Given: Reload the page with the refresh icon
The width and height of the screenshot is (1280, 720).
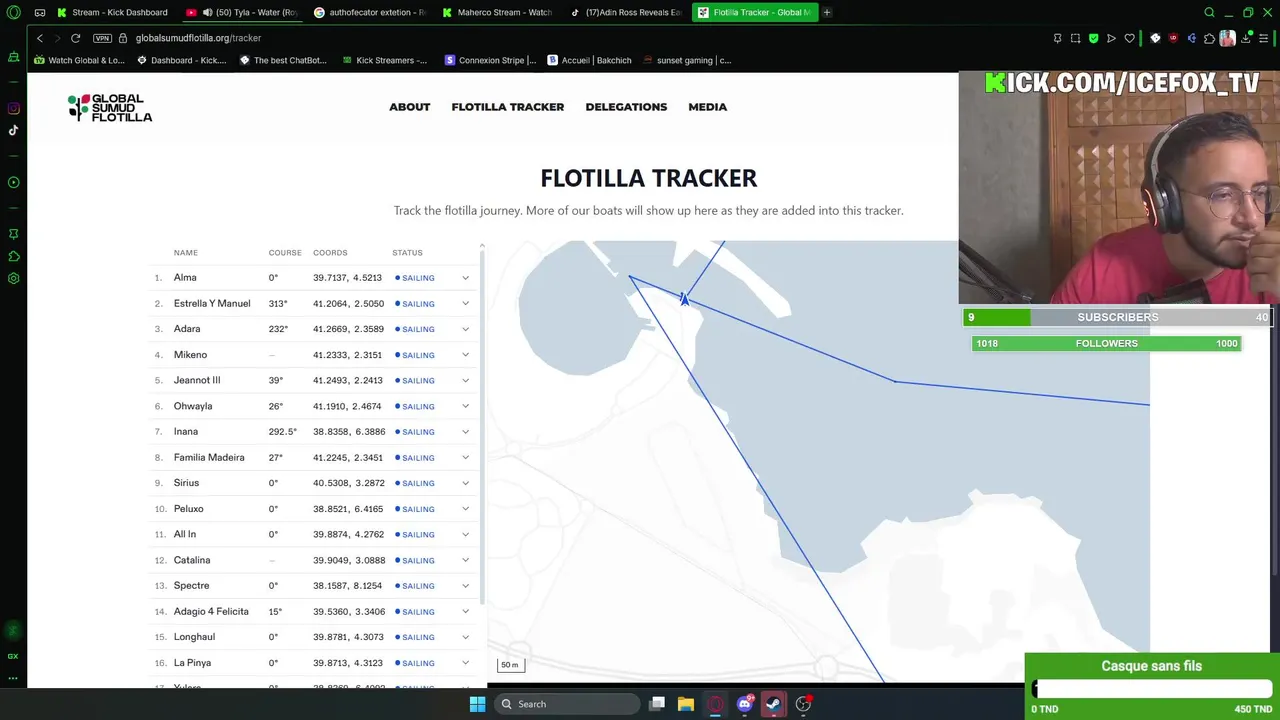Looking at the screenshot, I should click(75, 38).
